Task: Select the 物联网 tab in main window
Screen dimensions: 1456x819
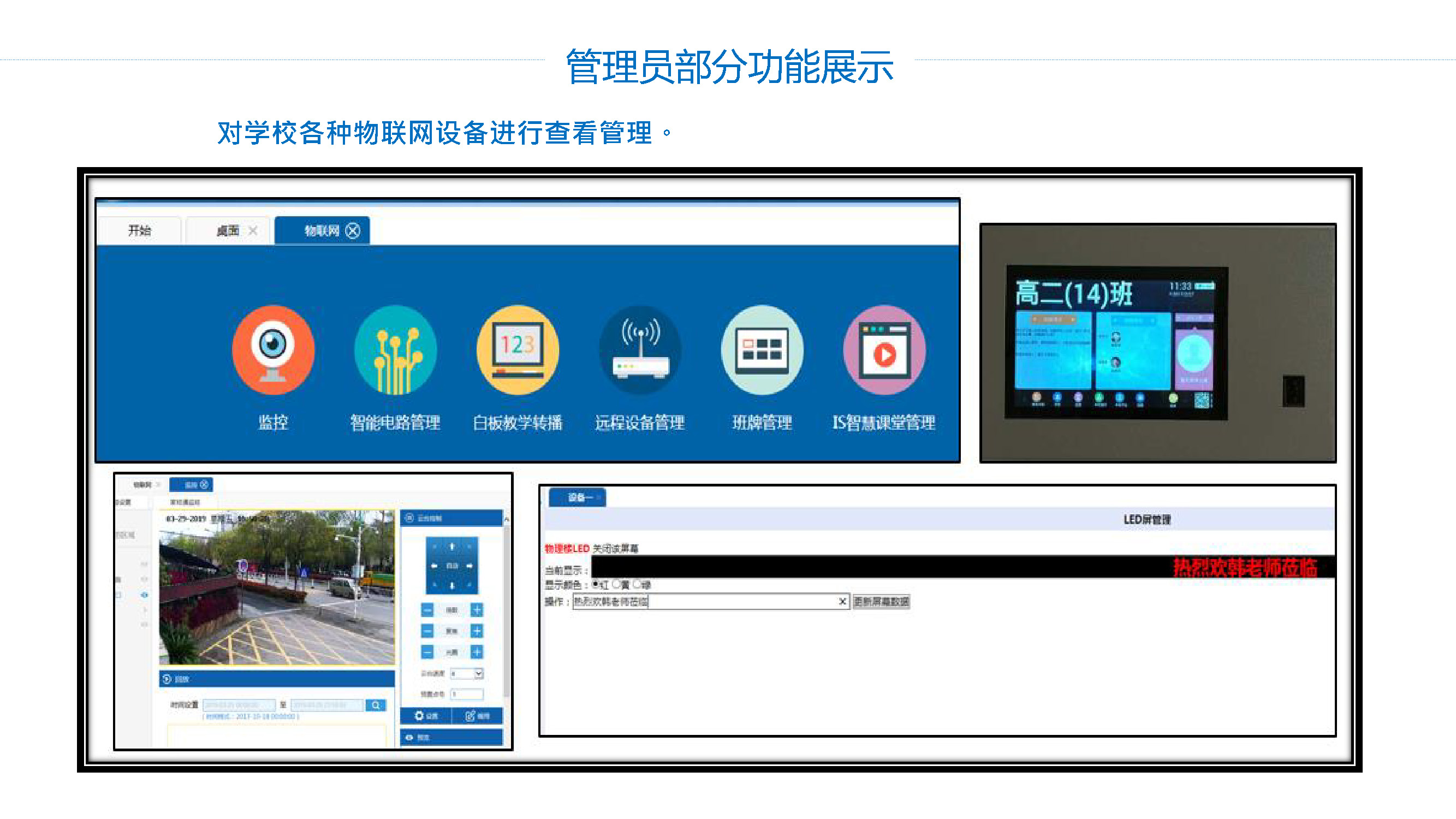Action: tap(322, 230)
